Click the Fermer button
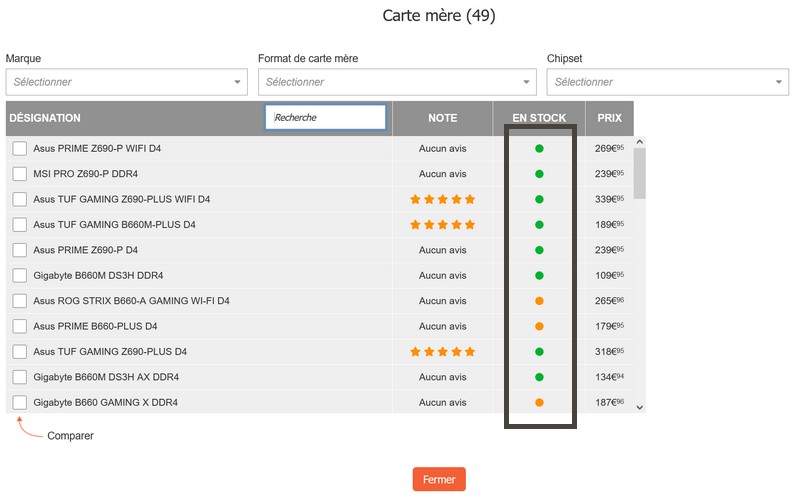The width and height of the screenshot is (800, 497). pyautogui.click(x=439, y=479)
